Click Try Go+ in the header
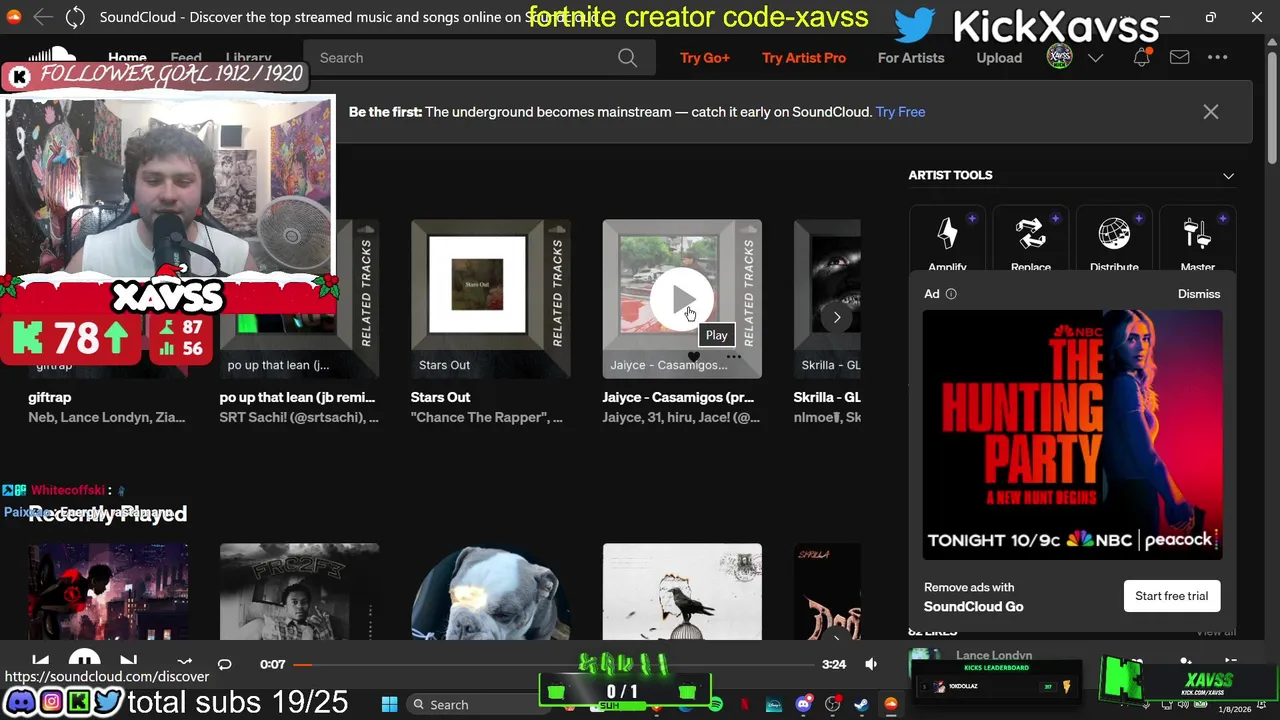Viewport: 1280px width, 720px height. pyautogui.click(x=705, y=58)
